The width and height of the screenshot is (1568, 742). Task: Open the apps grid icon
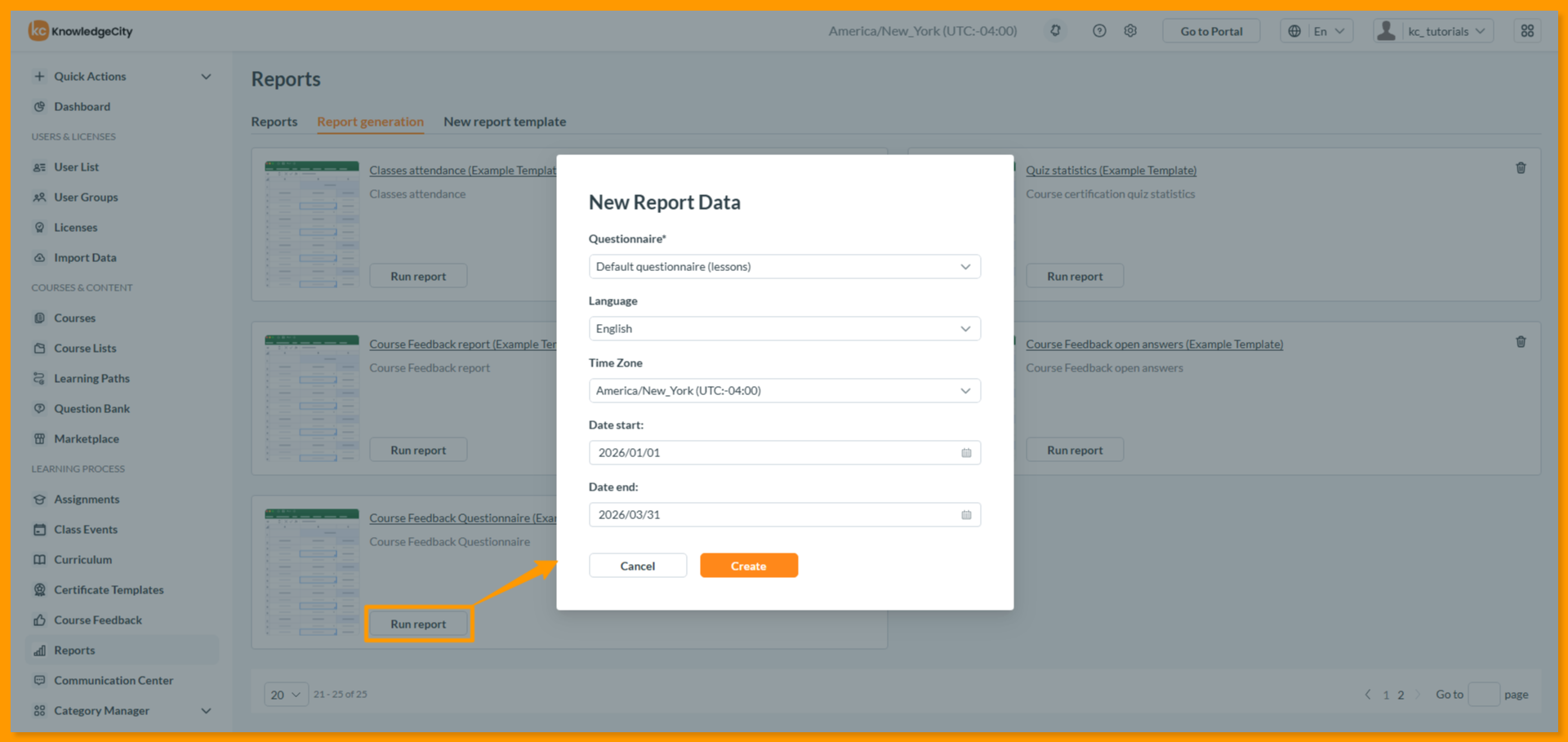click(x=1527, y=31)
